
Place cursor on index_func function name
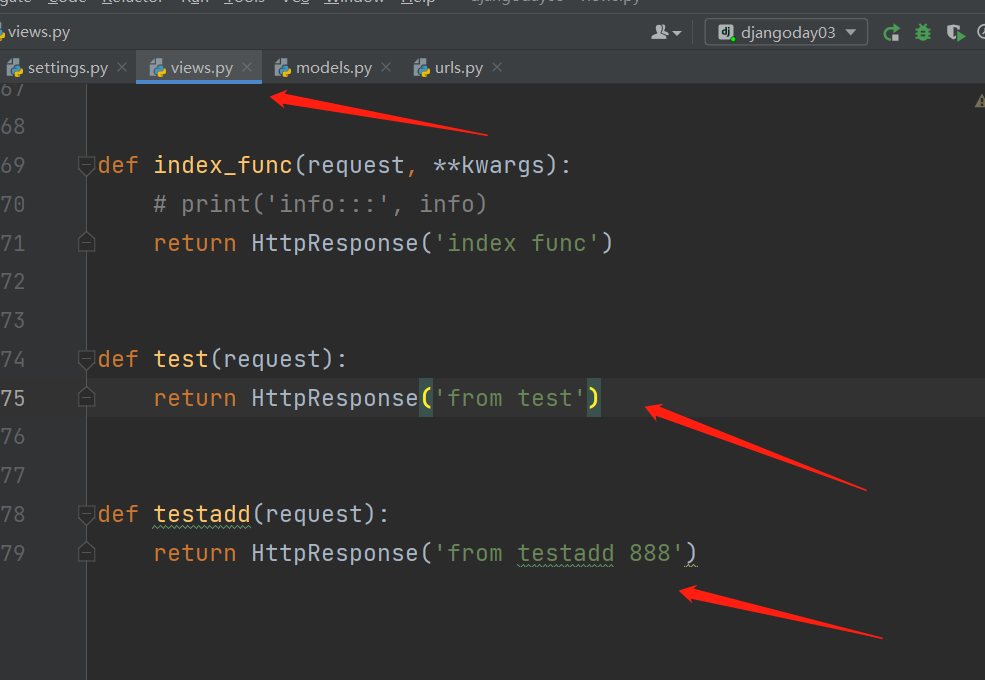(223, 165)
